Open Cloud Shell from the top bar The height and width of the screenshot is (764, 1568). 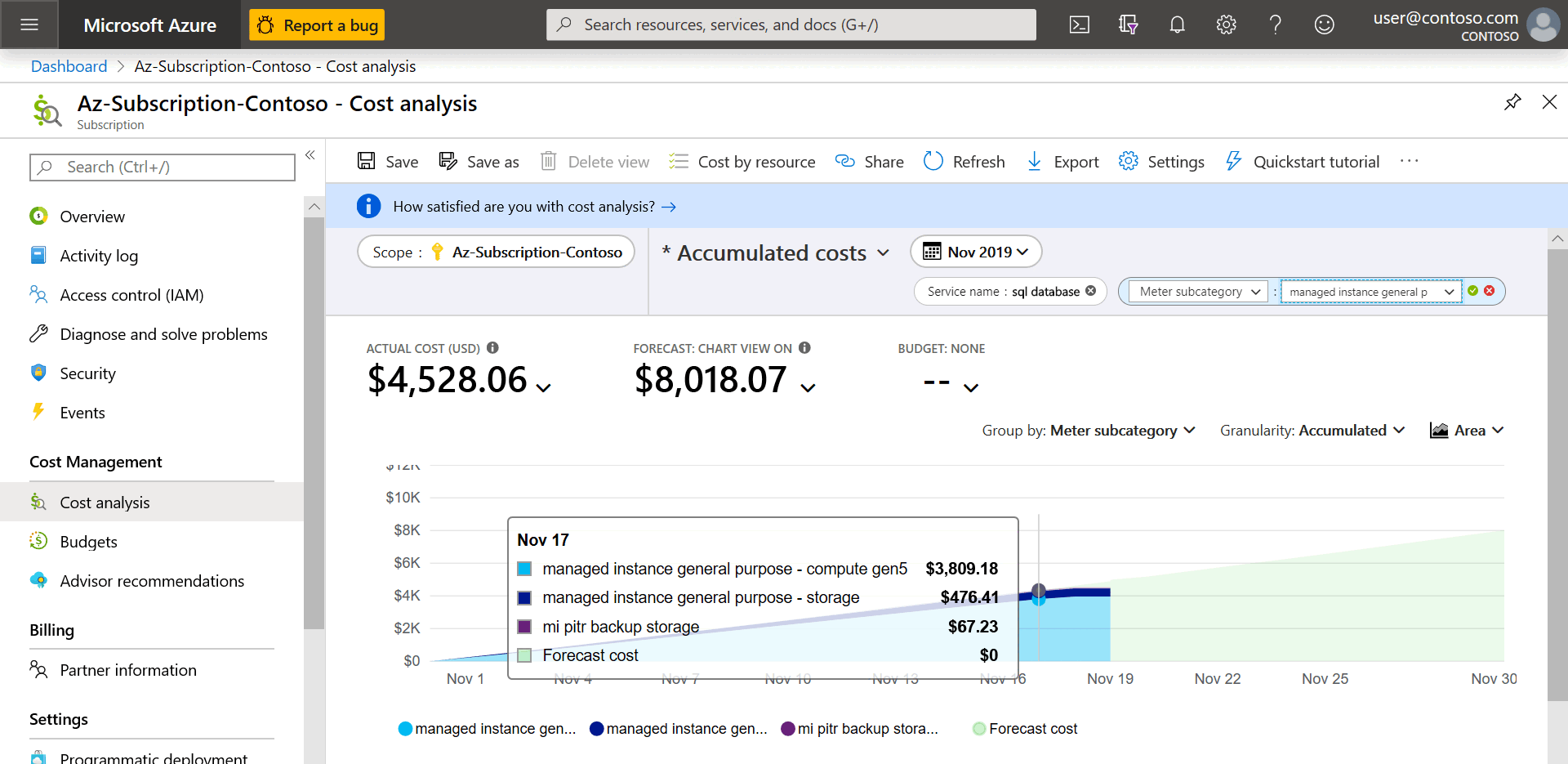coord(1079,25)
